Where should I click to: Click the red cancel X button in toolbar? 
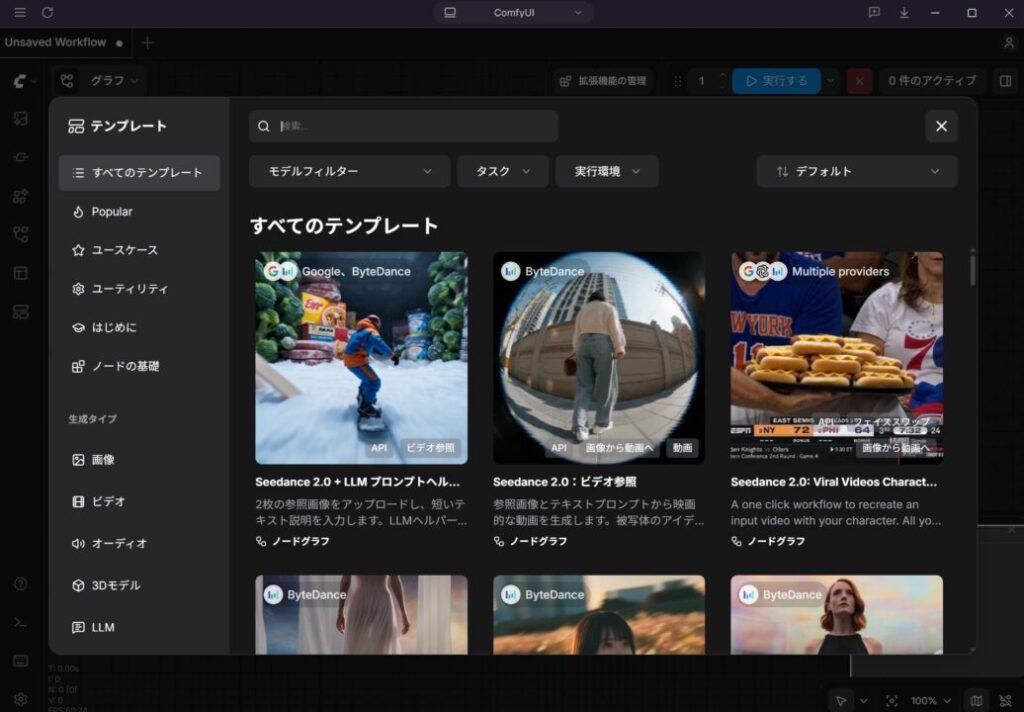pyautogui.click(x=859, y=81)
